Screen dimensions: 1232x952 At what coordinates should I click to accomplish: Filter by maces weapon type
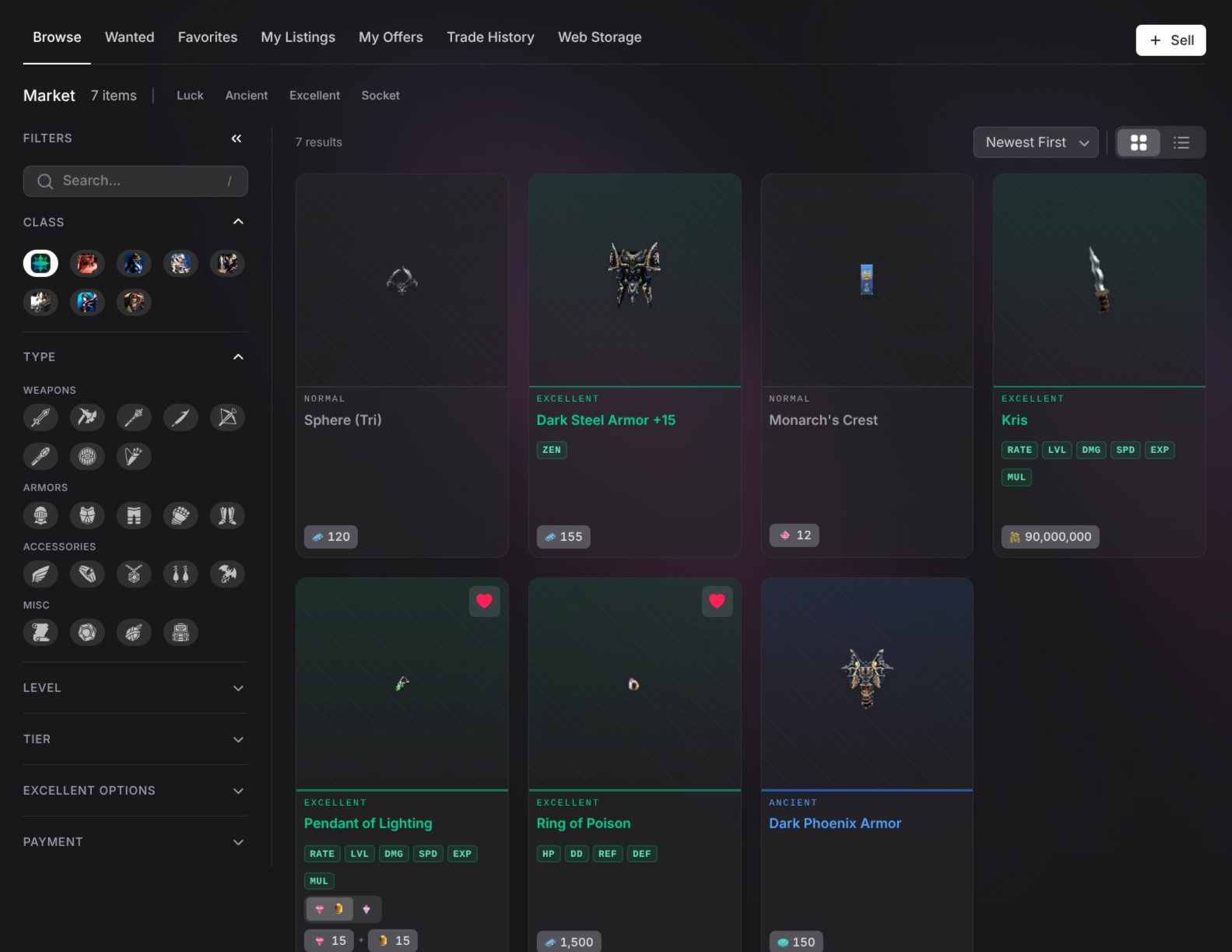[x=134, y=417]
